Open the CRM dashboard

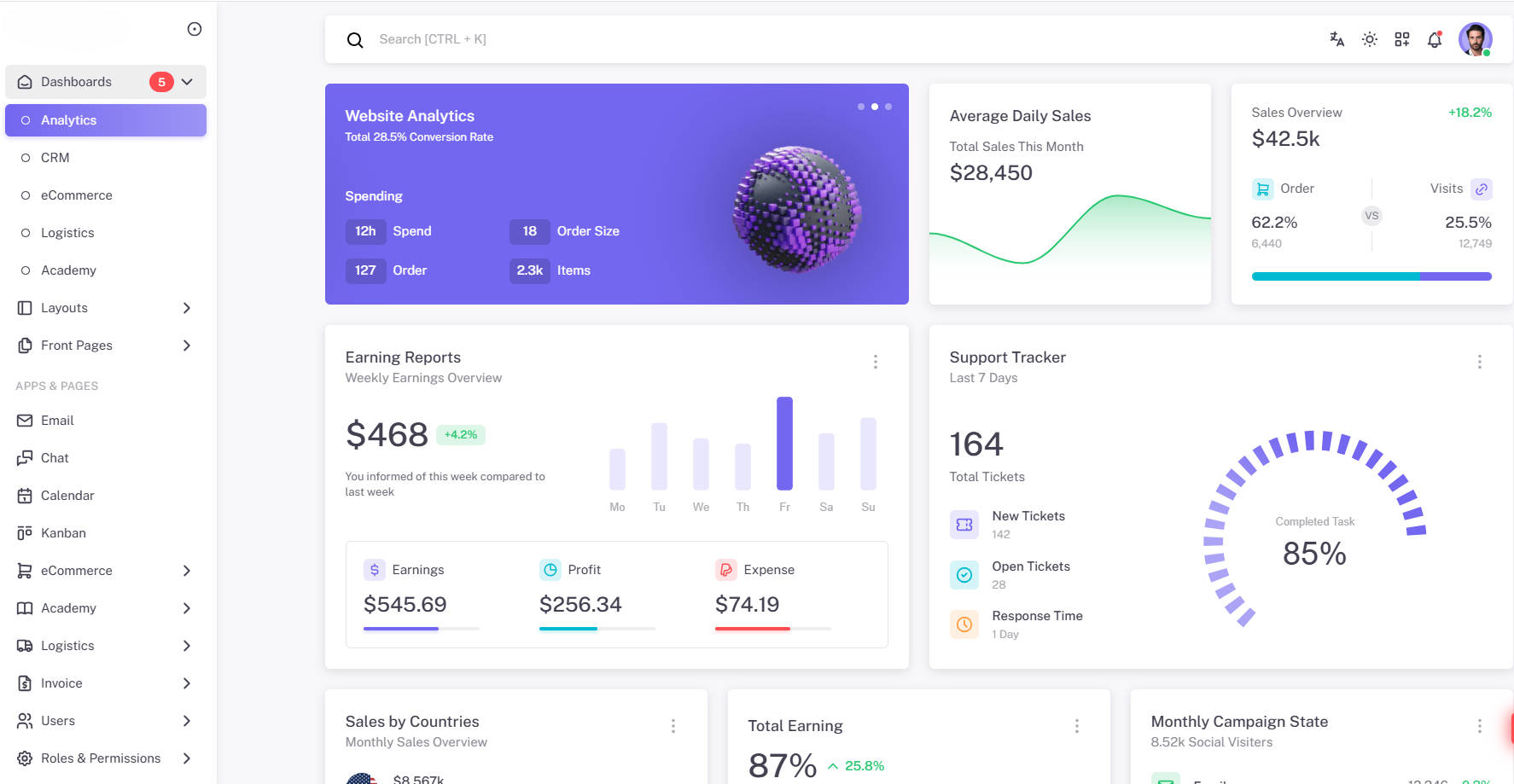(x=55, y=157)
